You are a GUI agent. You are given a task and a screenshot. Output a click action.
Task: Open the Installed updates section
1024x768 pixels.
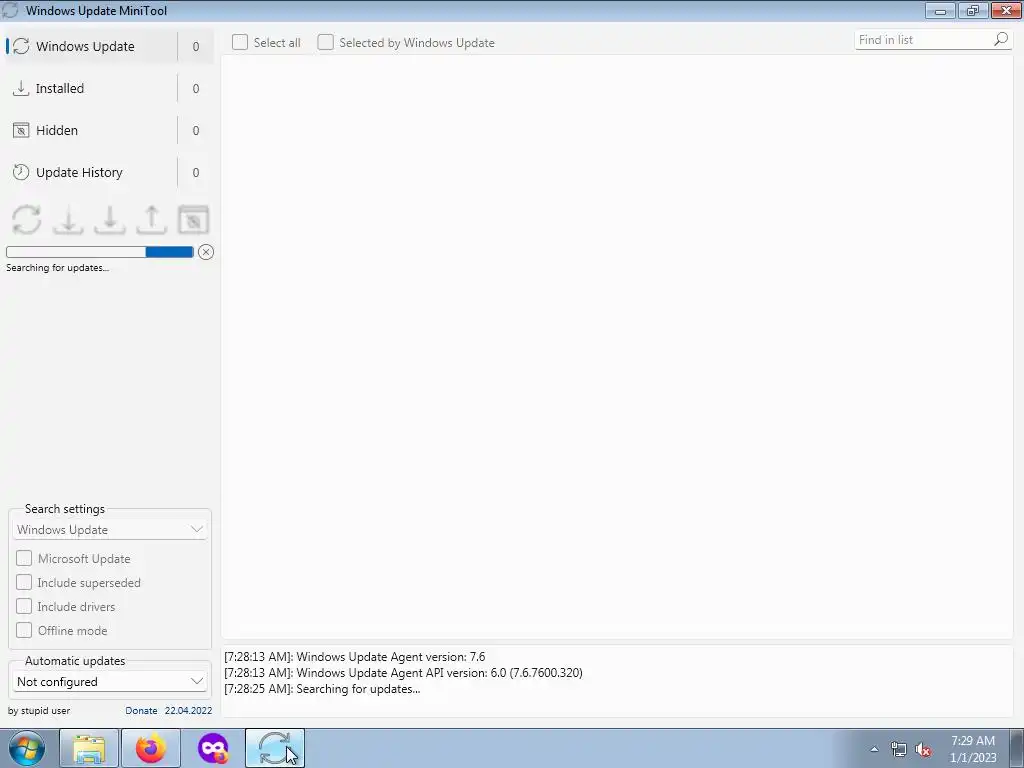tap(109, 88)
